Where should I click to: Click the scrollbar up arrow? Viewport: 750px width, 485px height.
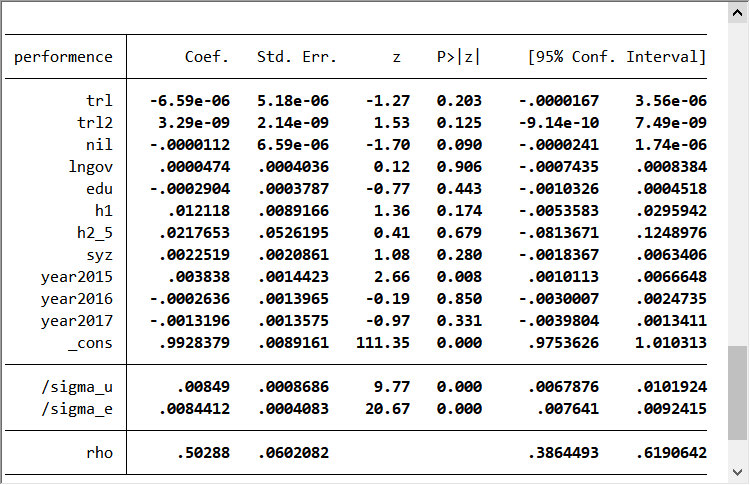[738, 13]
